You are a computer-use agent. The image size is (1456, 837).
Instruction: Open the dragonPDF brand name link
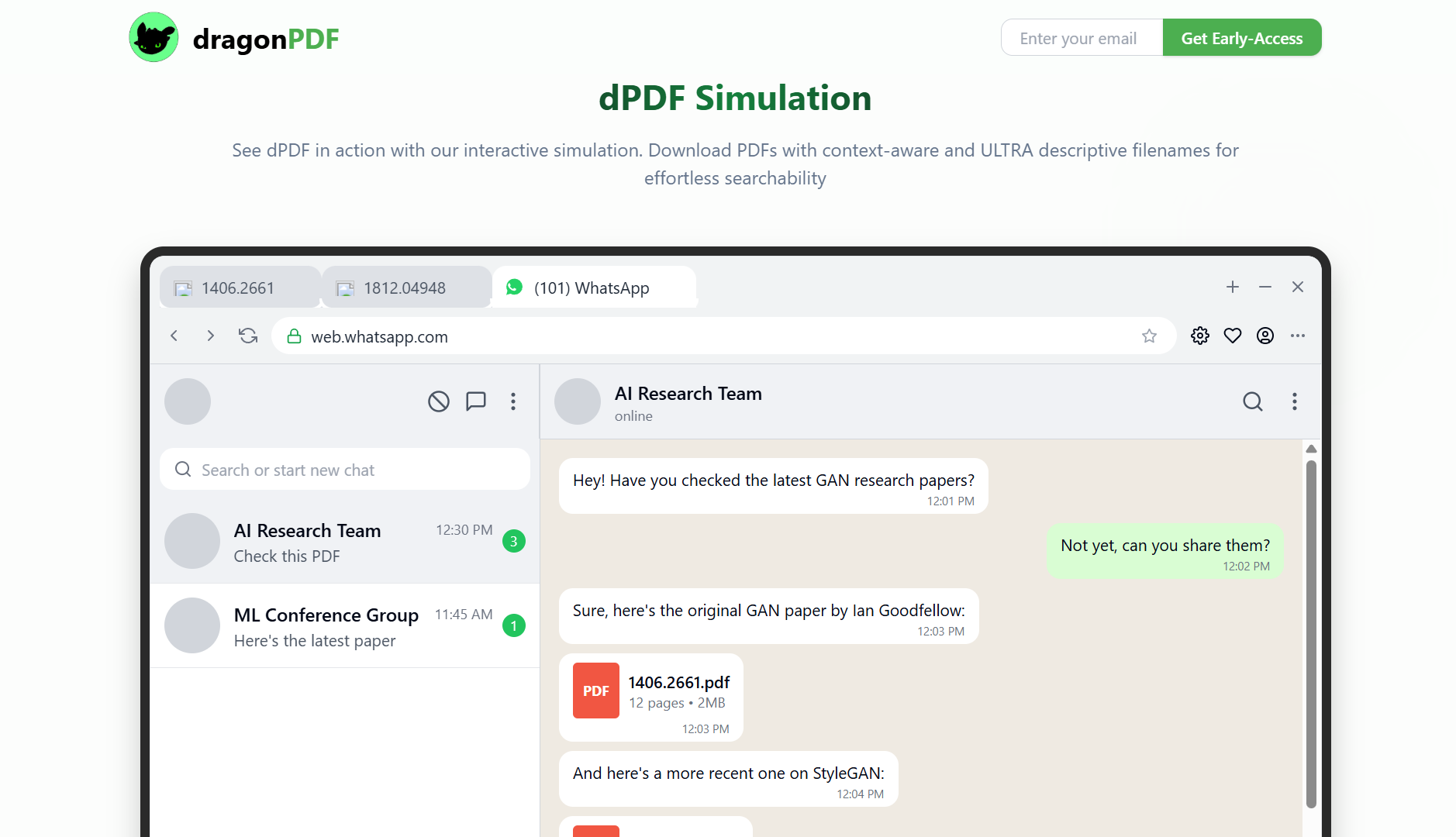coord(266,39)
